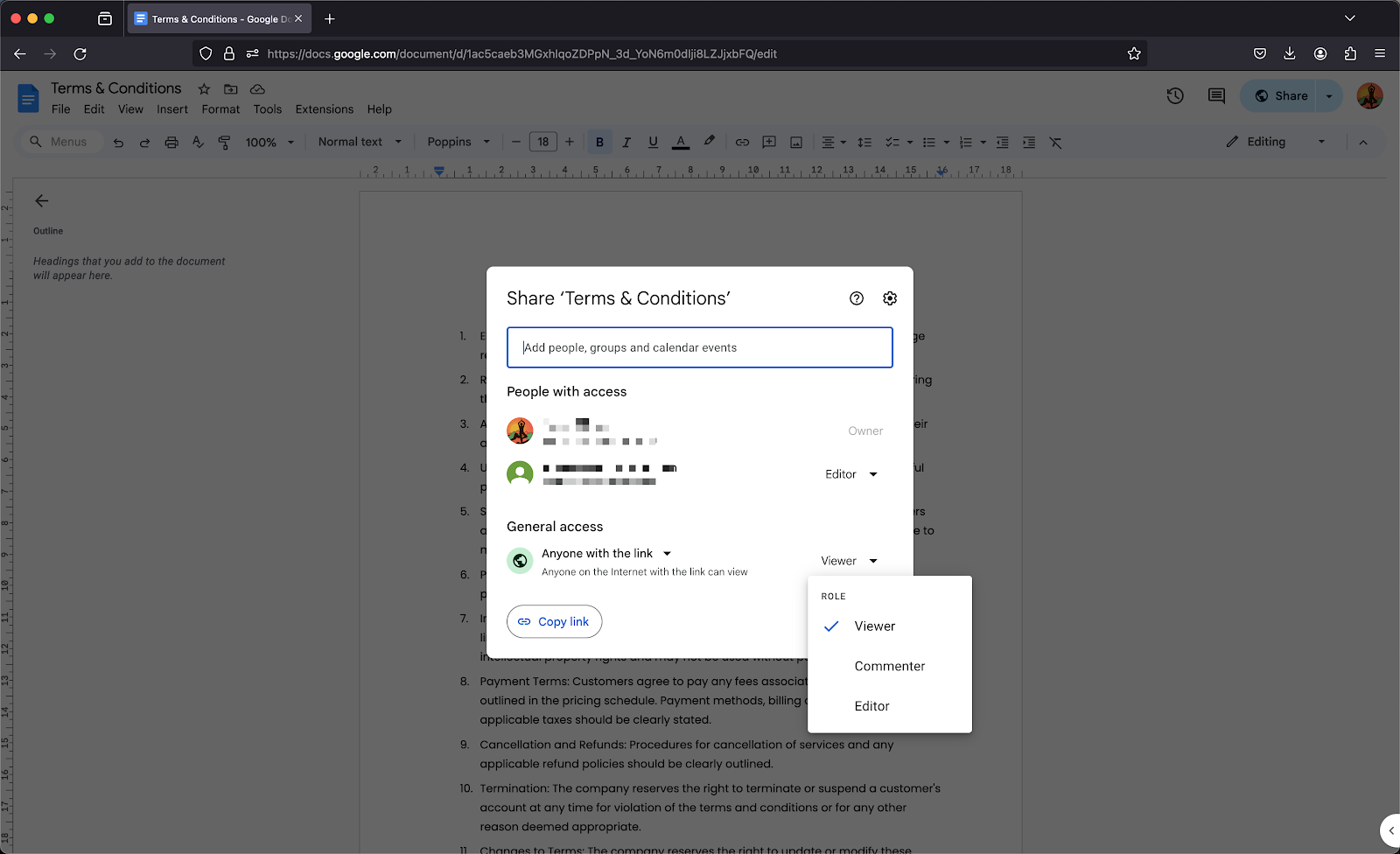Select the Commenter role option
1400x854 pixels.
(x=889, y=667)
